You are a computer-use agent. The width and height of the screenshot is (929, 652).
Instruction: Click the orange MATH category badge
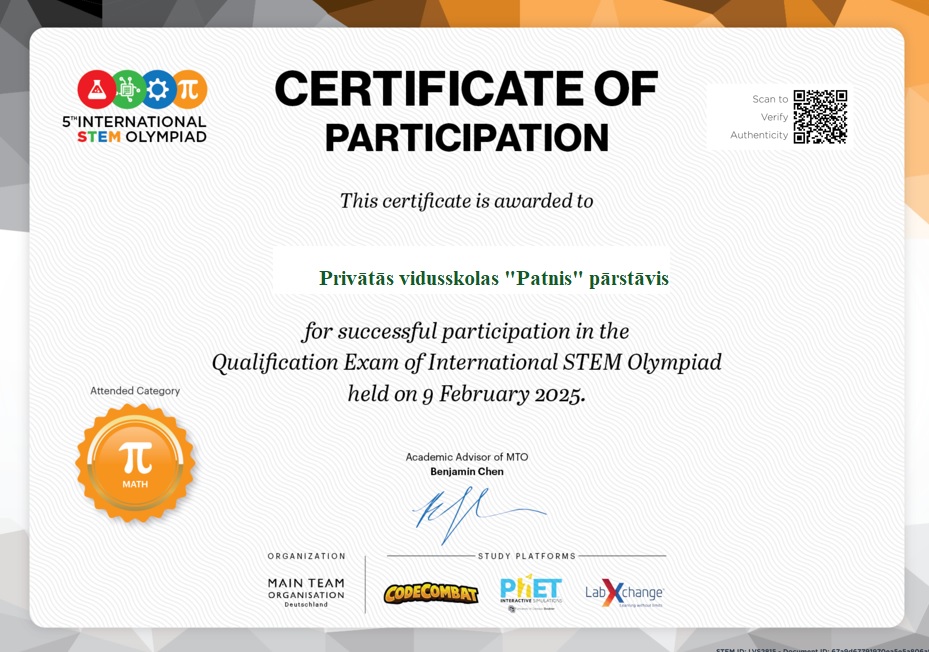pyautogui.click(x=135, y=462)
